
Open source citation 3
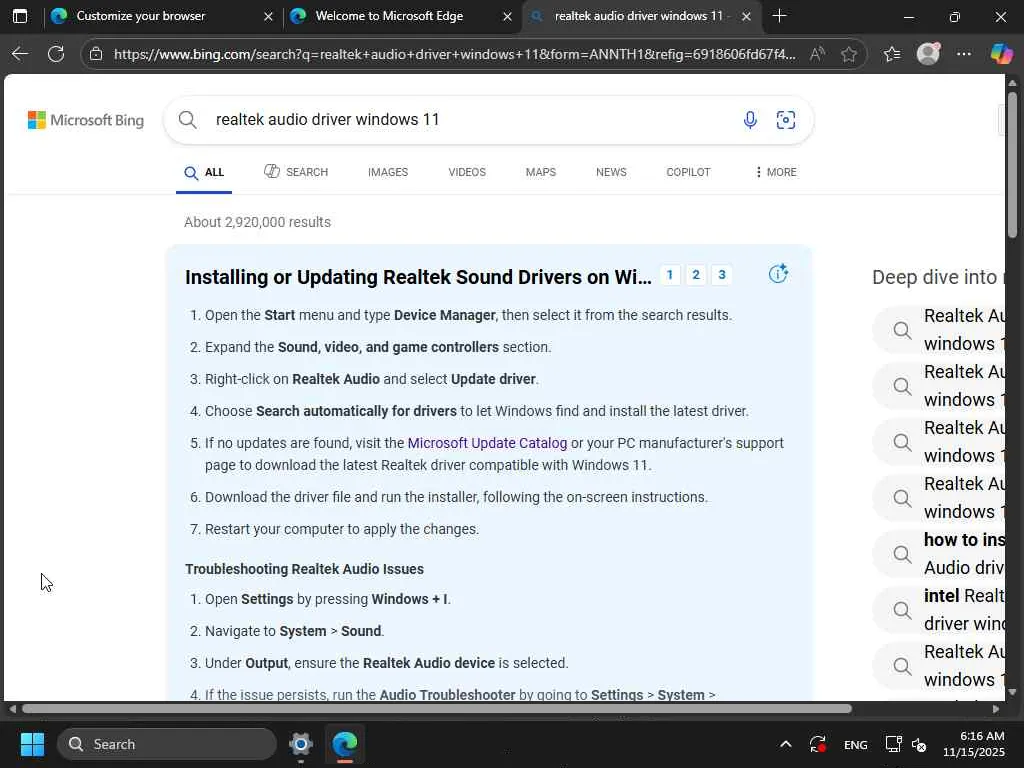coord(722,274)
